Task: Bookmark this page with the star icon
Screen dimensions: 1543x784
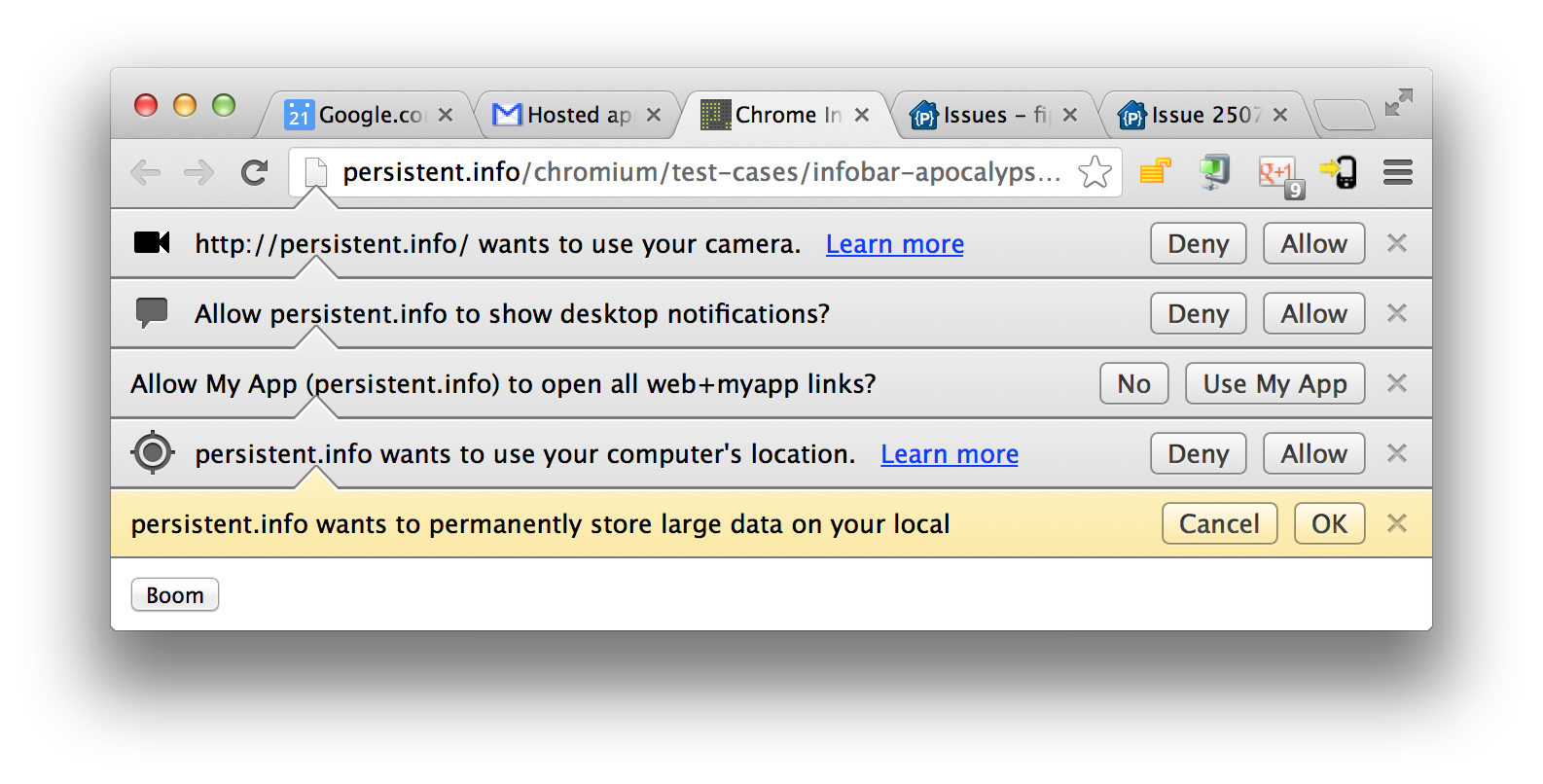Action: point(1094,172)
